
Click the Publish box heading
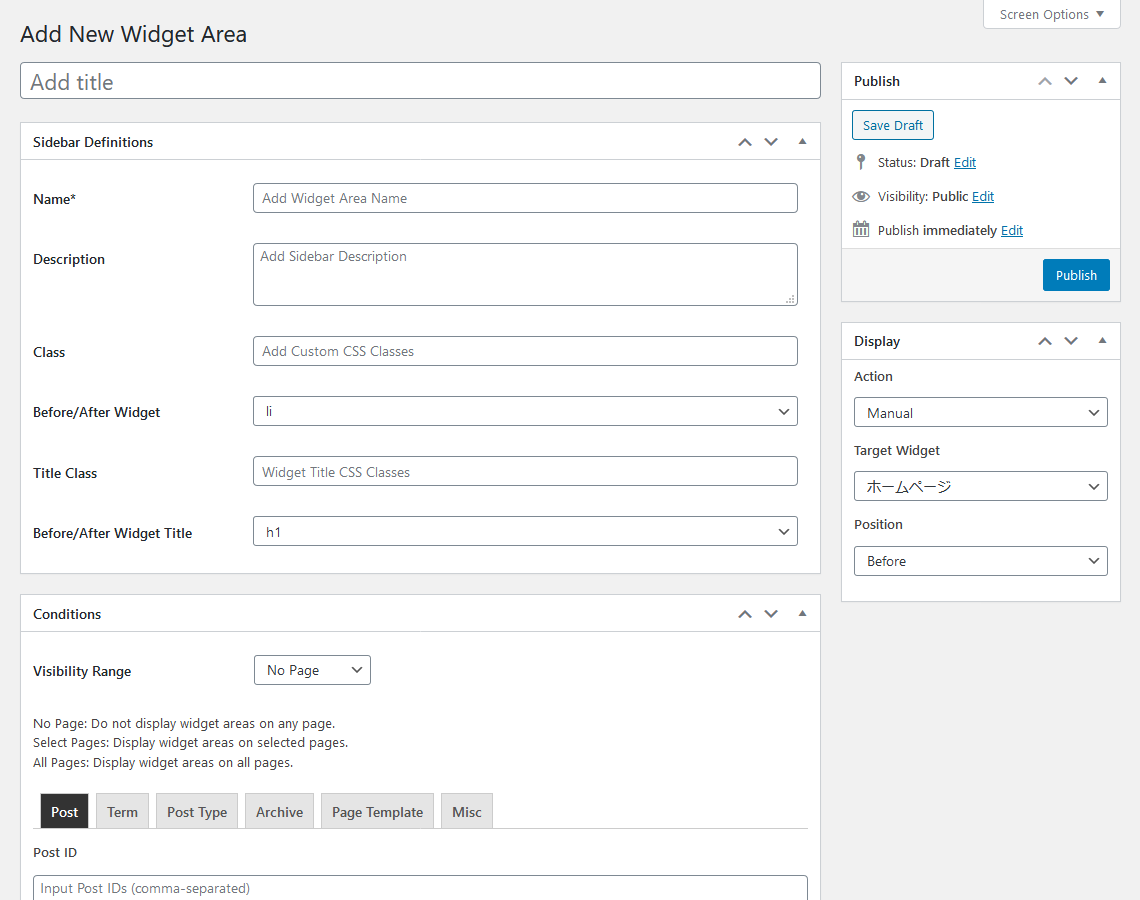pyautogui.click(x=877, y=81)
